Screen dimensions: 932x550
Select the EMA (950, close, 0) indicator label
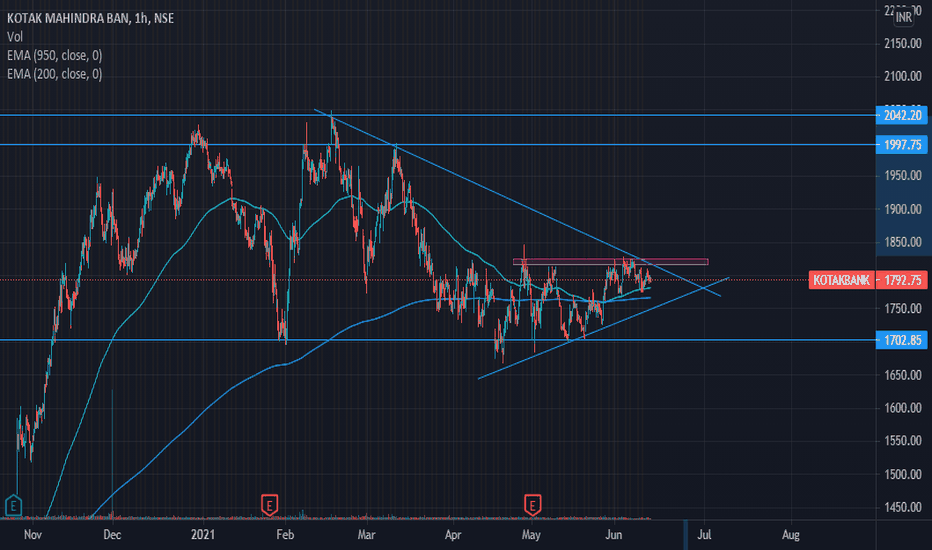pos(55,55)
